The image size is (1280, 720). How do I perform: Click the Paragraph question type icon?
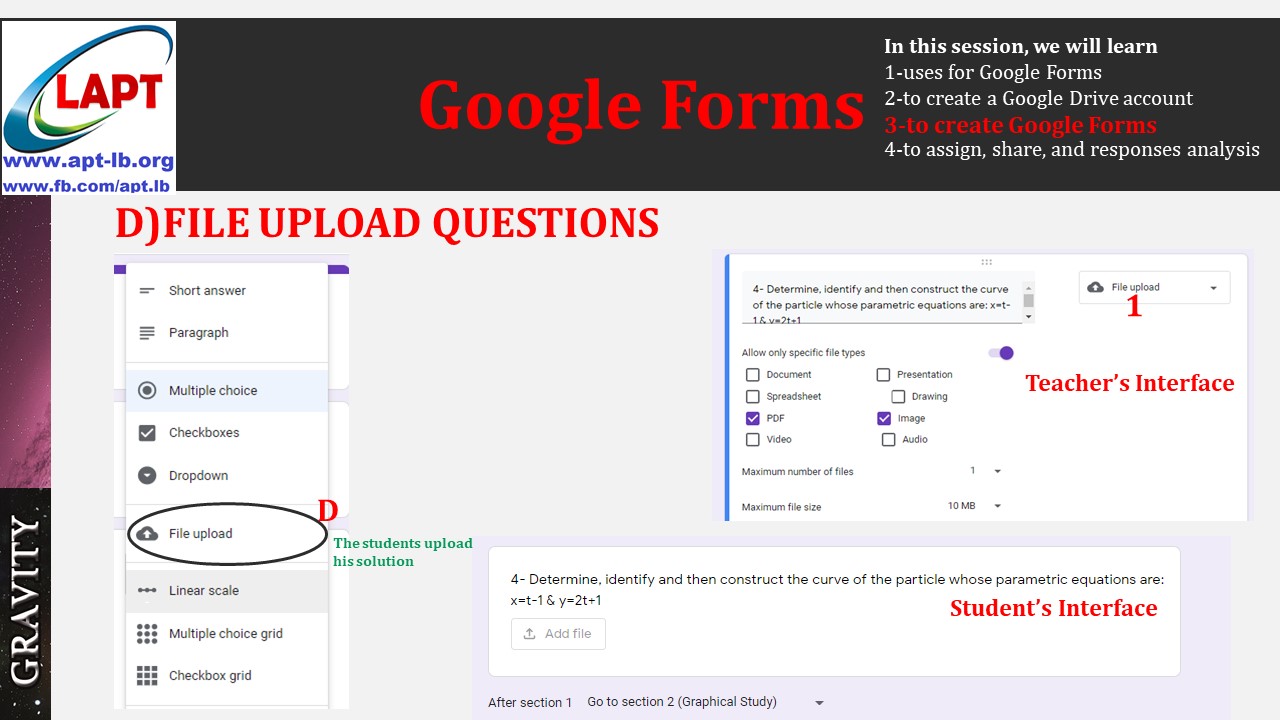145,332
